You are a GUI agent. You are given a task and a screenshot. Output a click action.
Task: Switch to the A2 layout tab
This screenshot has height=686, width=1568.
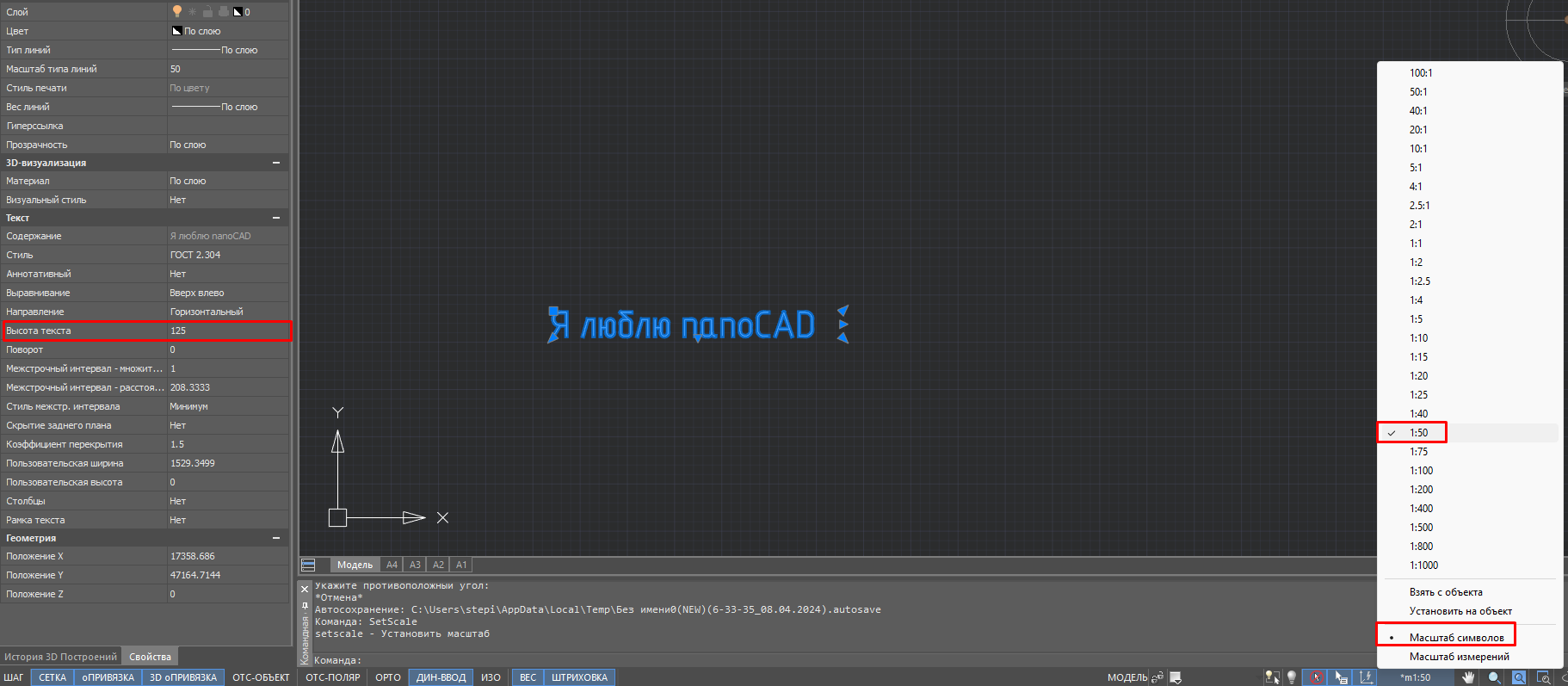439,565
